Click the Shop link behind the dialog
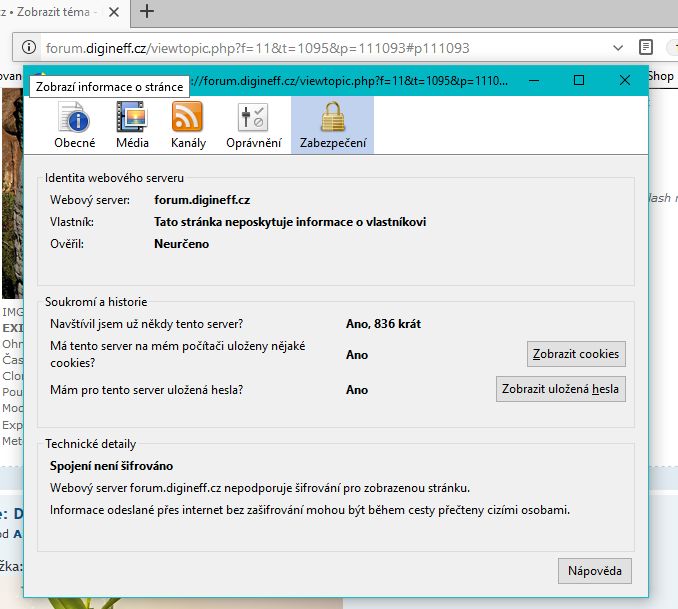Screen dimensions: 678x609 point(662,76)
